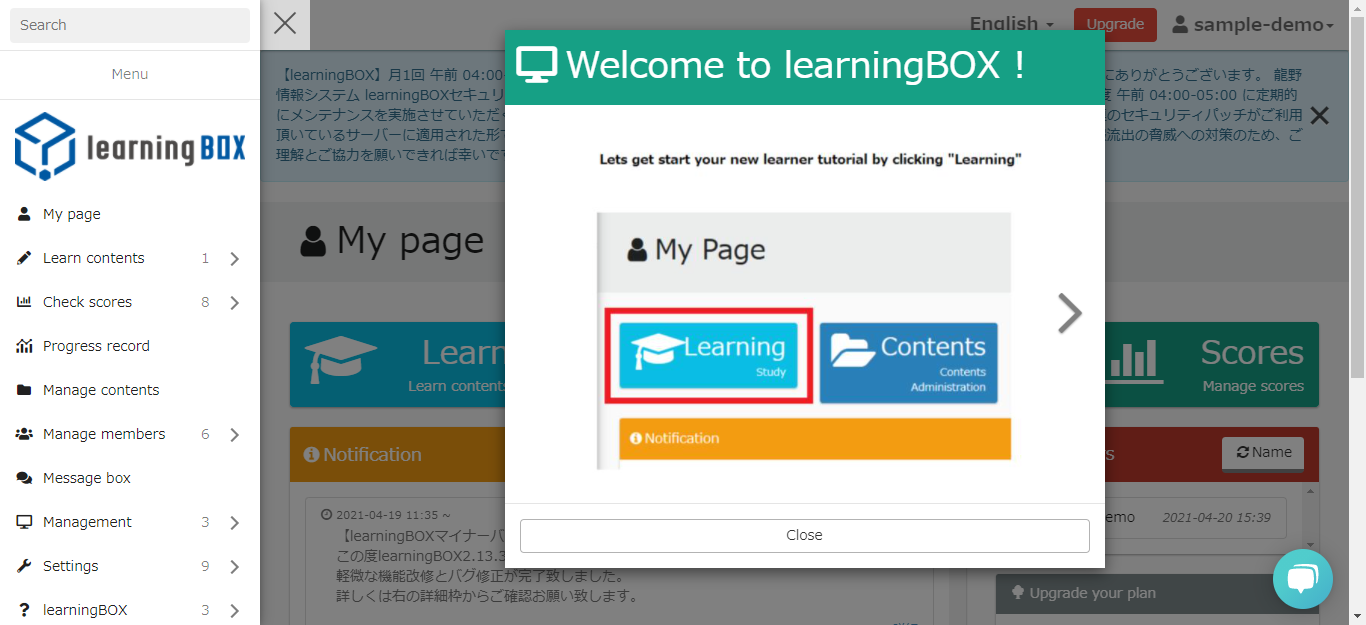
Task: Click the Close button in welcome dialog
Action: pyautogui.click(x=804, y=535)
